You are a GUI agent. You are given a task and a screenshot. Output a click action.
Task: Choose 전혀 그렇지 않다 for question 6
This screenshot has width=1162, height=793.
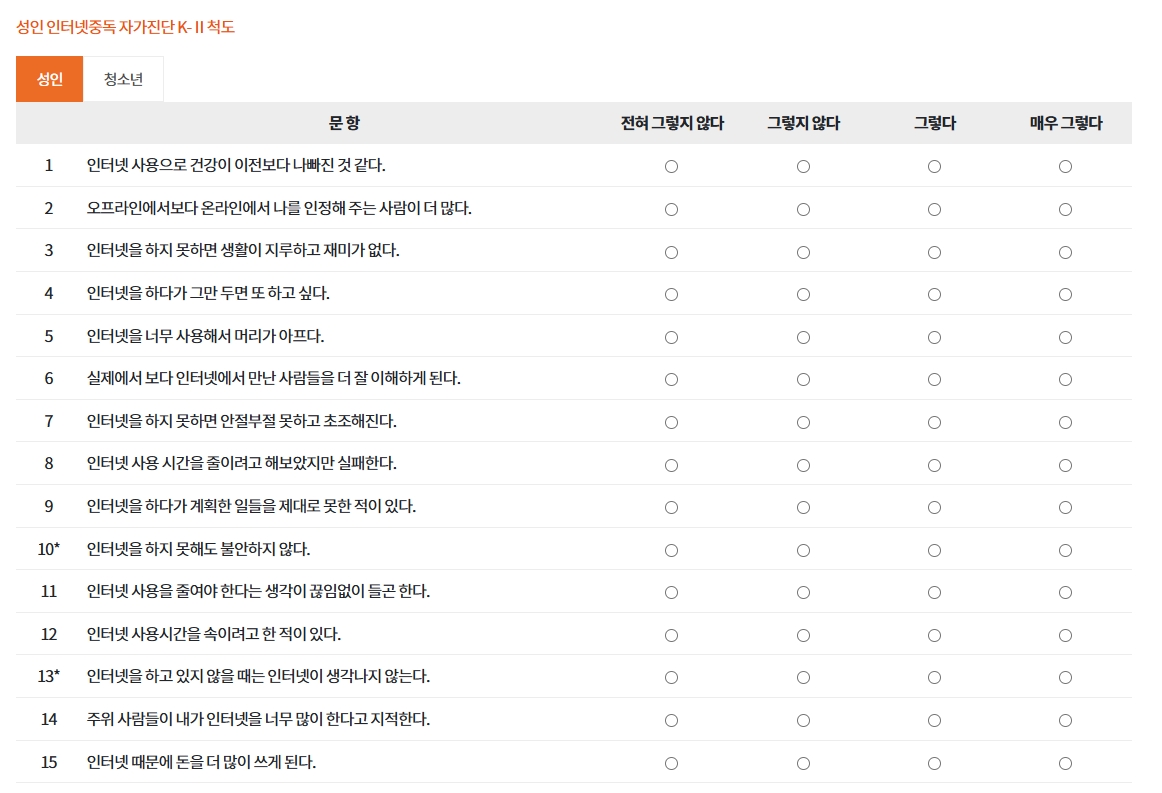tap(671, 380)
